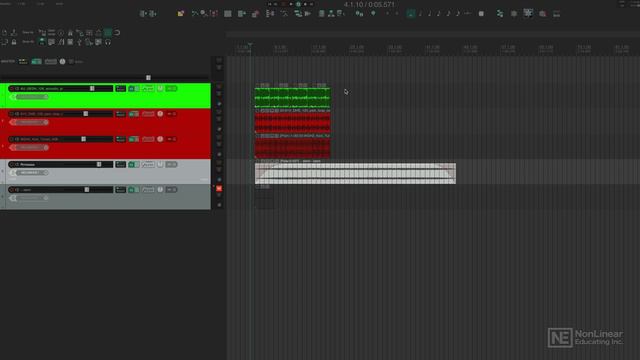640x360 pixels.
Task: Click the volume fader handle on green track
Action: coord(92,89)
